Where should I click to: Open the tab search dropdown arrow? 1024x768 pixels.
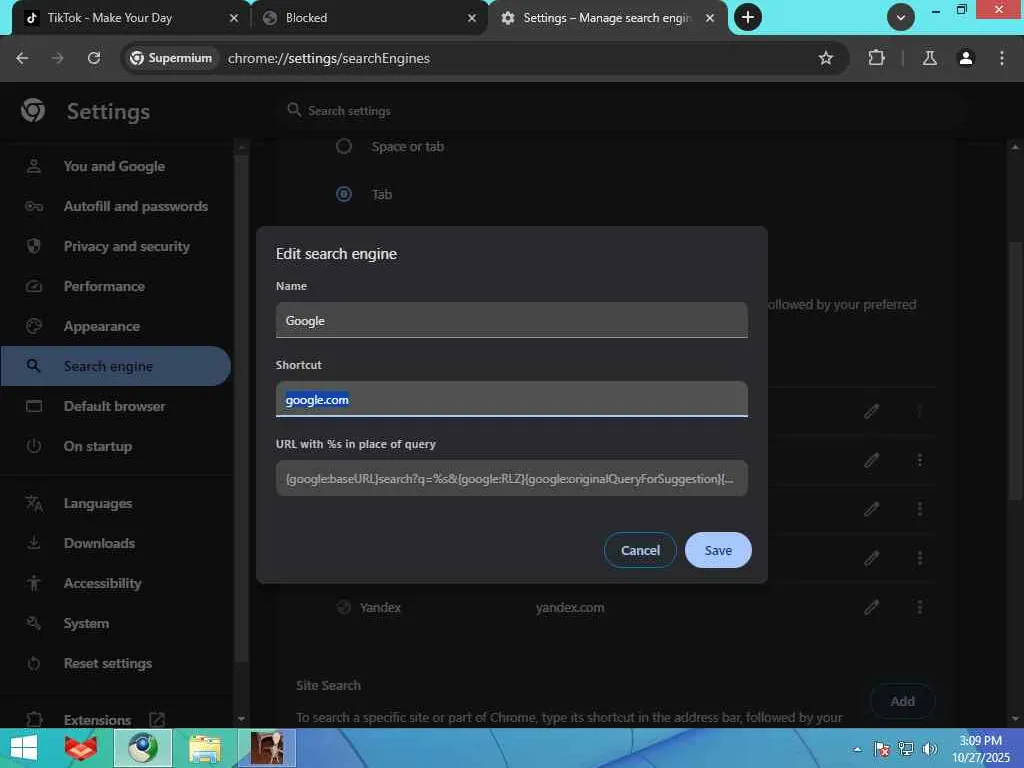click(x=901, y=18)
